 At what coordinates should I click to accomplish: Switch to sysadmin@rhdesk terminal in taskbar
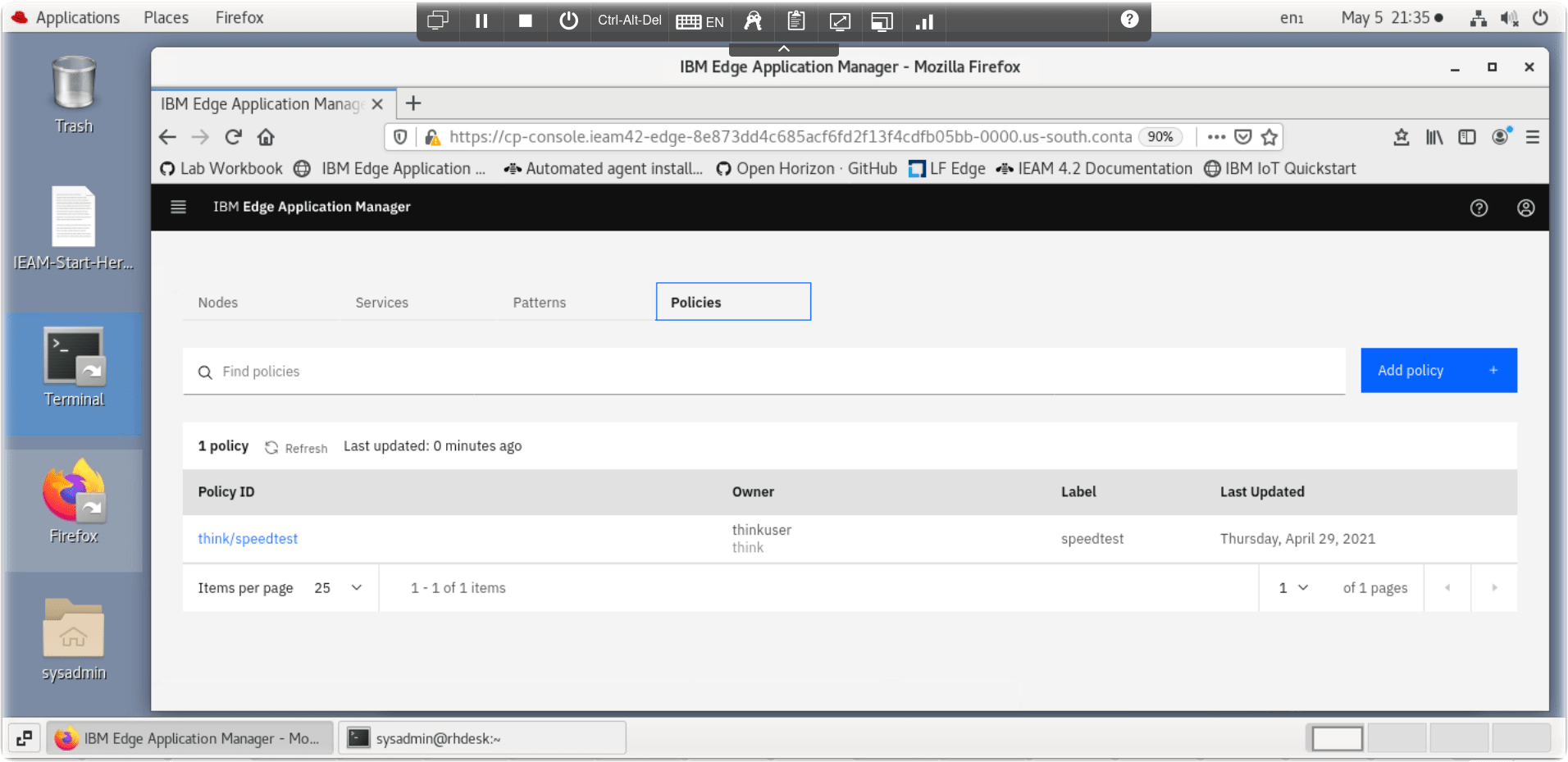coord(482,738)
